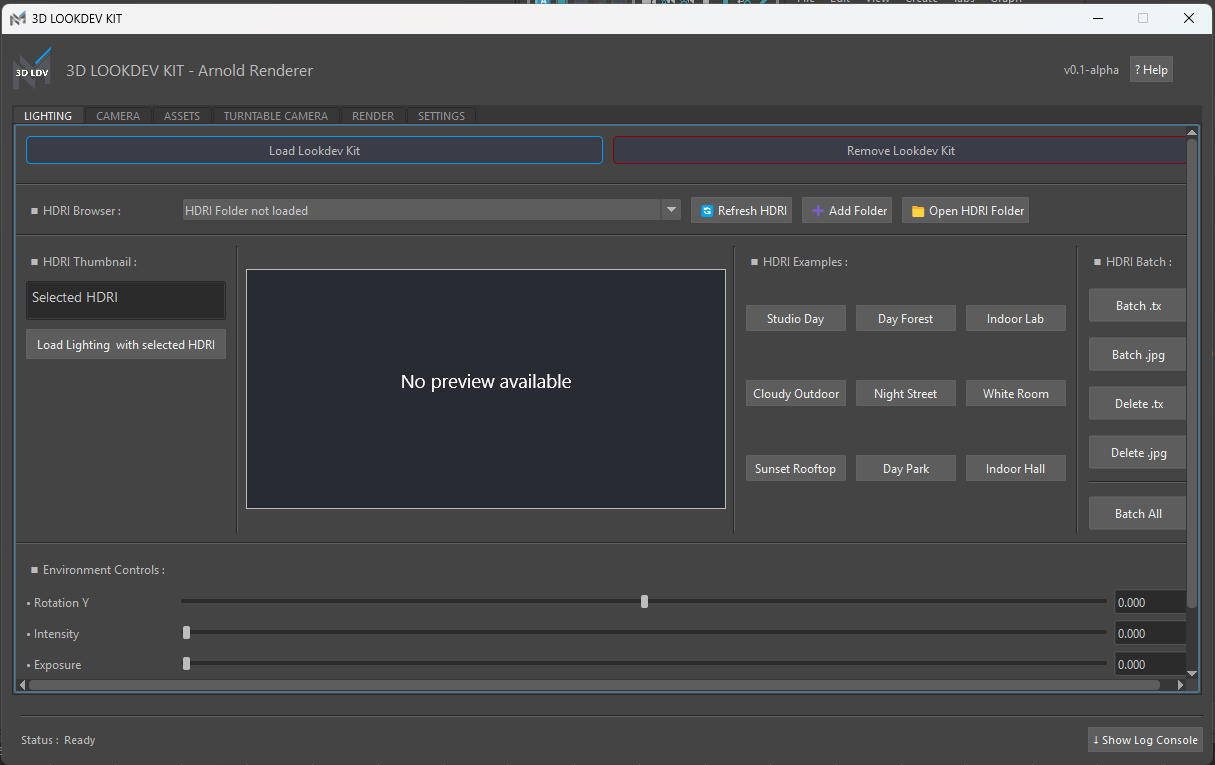The width and height of the screenshot is (1215, 765).
Task: Click the 'HDRI Examples :' heading
Action: click(x=805, y=262)
